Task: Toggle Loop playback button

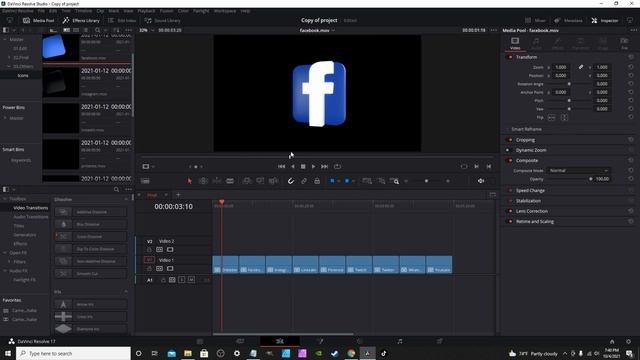Action: click(x=337, y=167)
